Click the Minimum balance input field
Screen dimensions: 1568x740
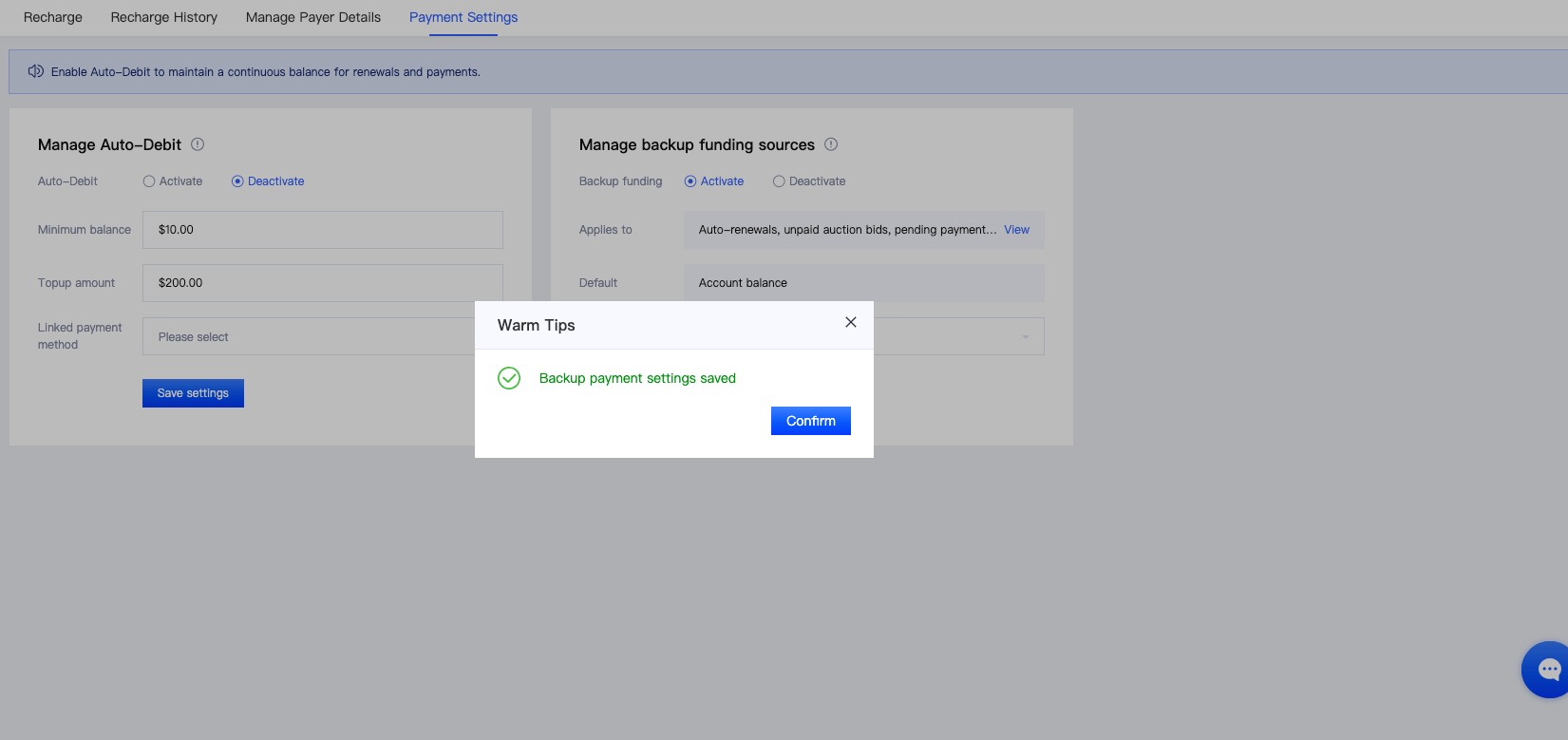pos(323,230)
